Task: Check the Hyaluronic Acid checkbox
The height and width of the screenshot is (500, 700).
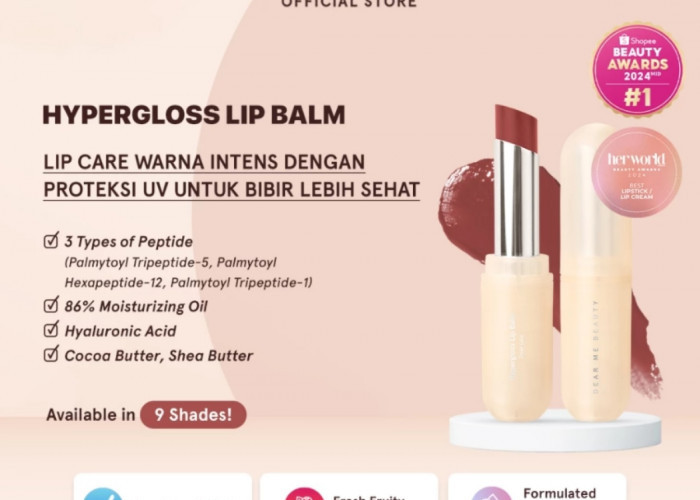Action: [x=51, y=329]
